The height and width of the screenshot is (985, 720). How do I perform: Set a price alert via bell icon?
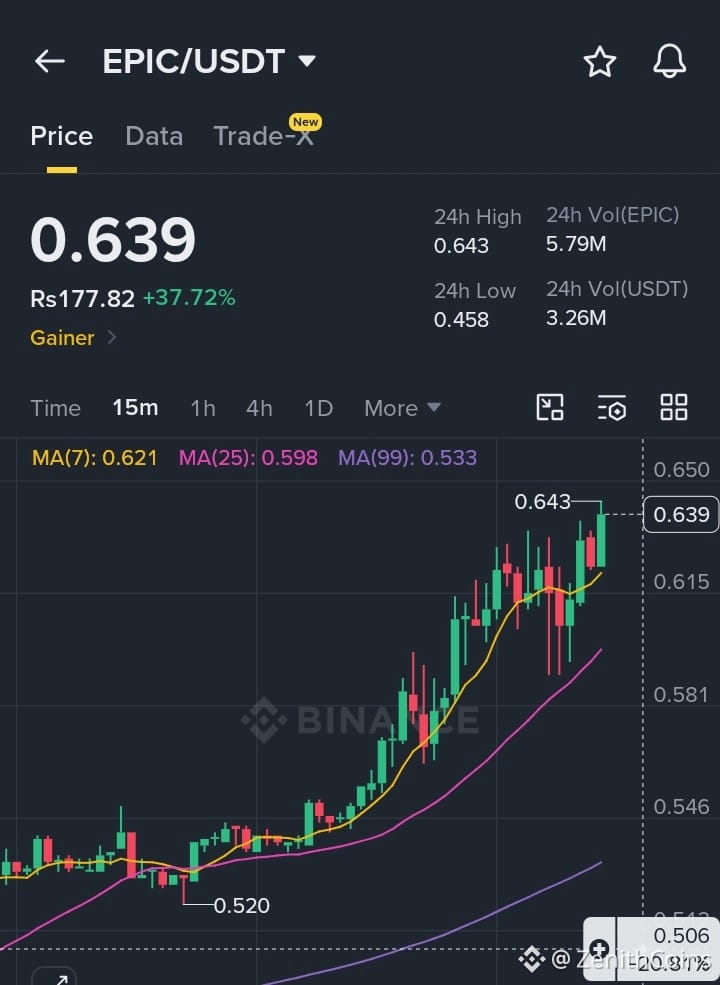pyautogui.click(x=669, y=62)
